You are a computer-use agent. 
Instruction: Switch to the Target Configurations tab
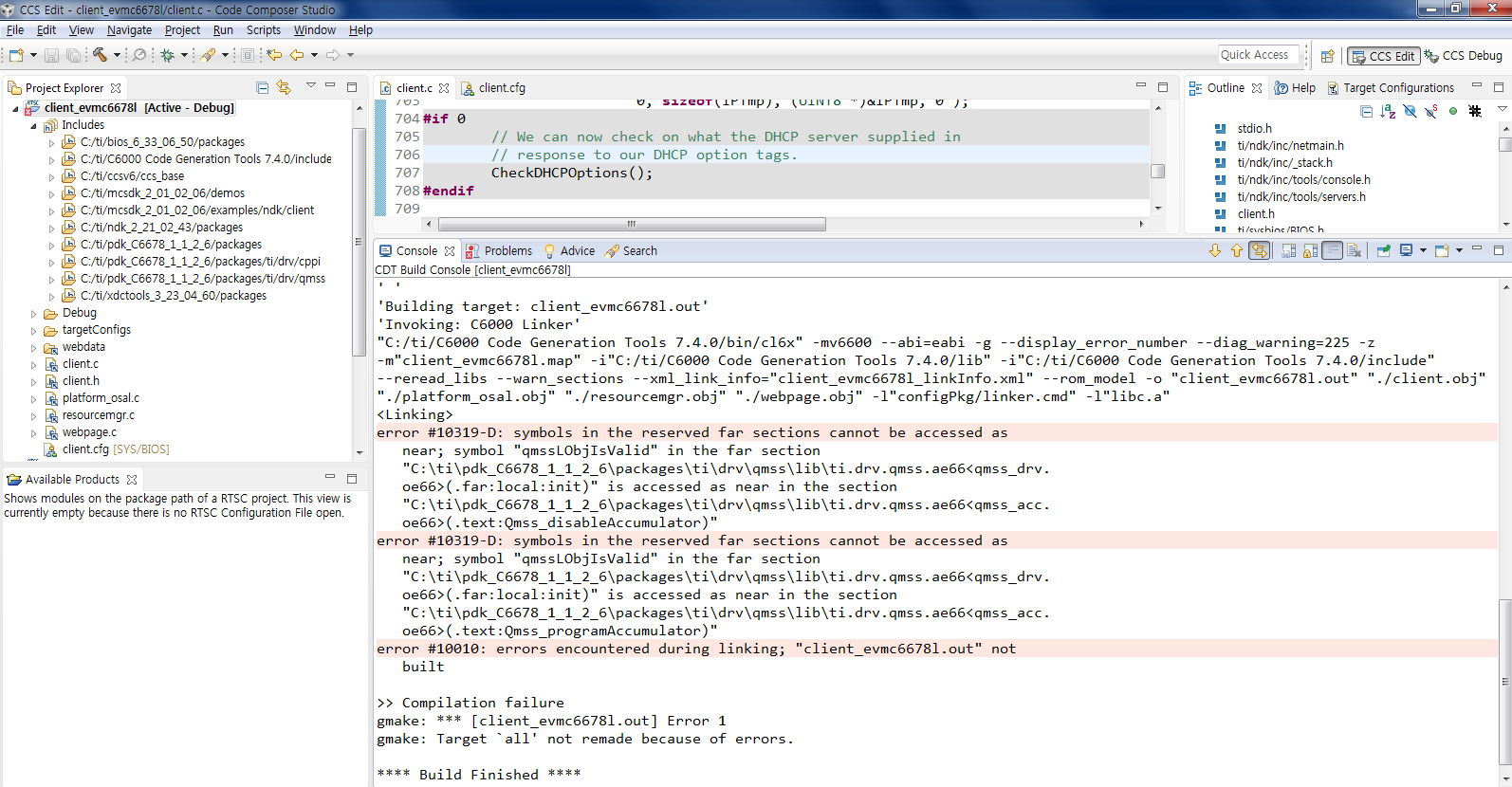pos(1390,87)
